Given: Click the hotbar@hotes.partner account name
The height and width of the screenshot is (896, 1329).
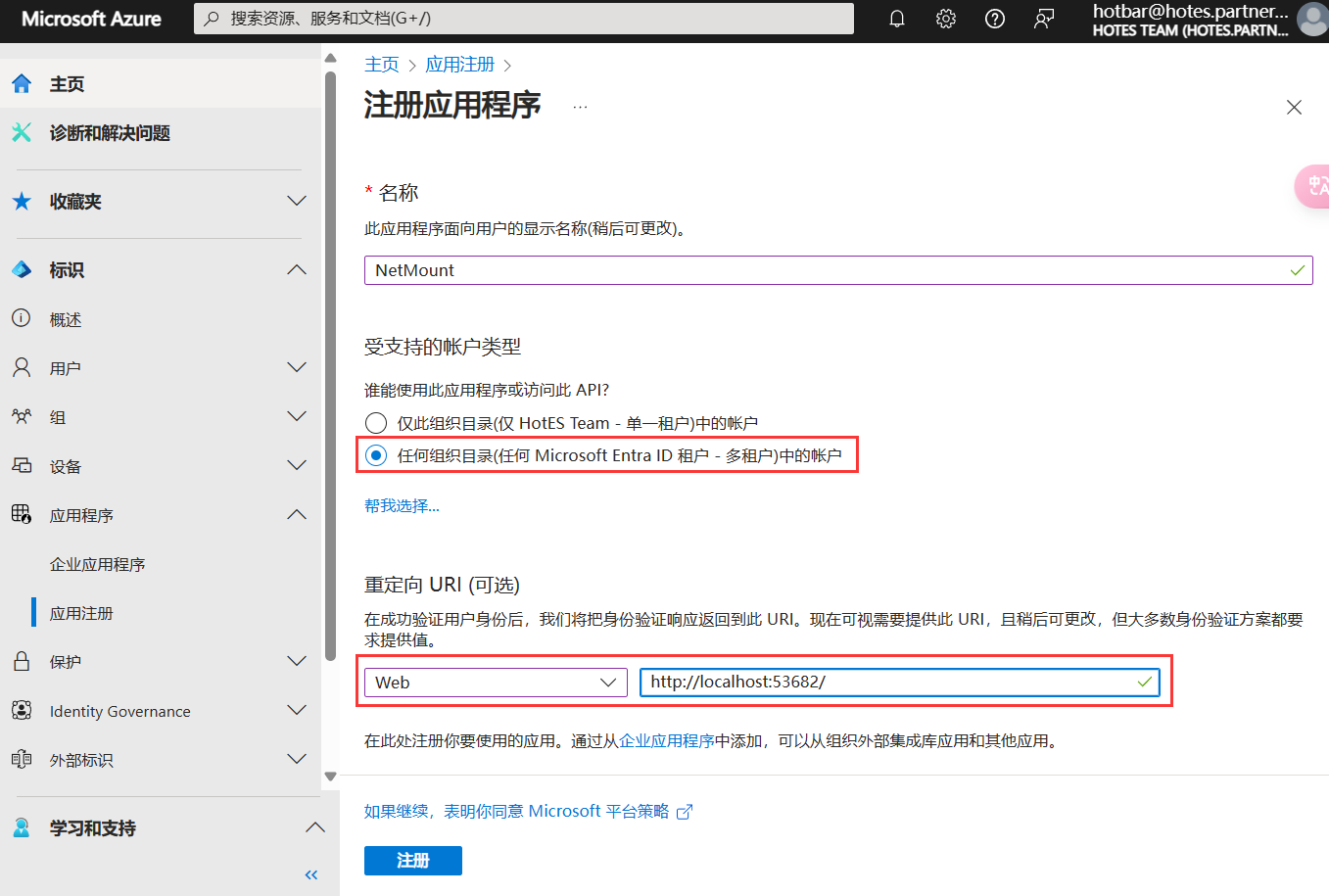Looking at the screenshot, I should [1190, 11].
